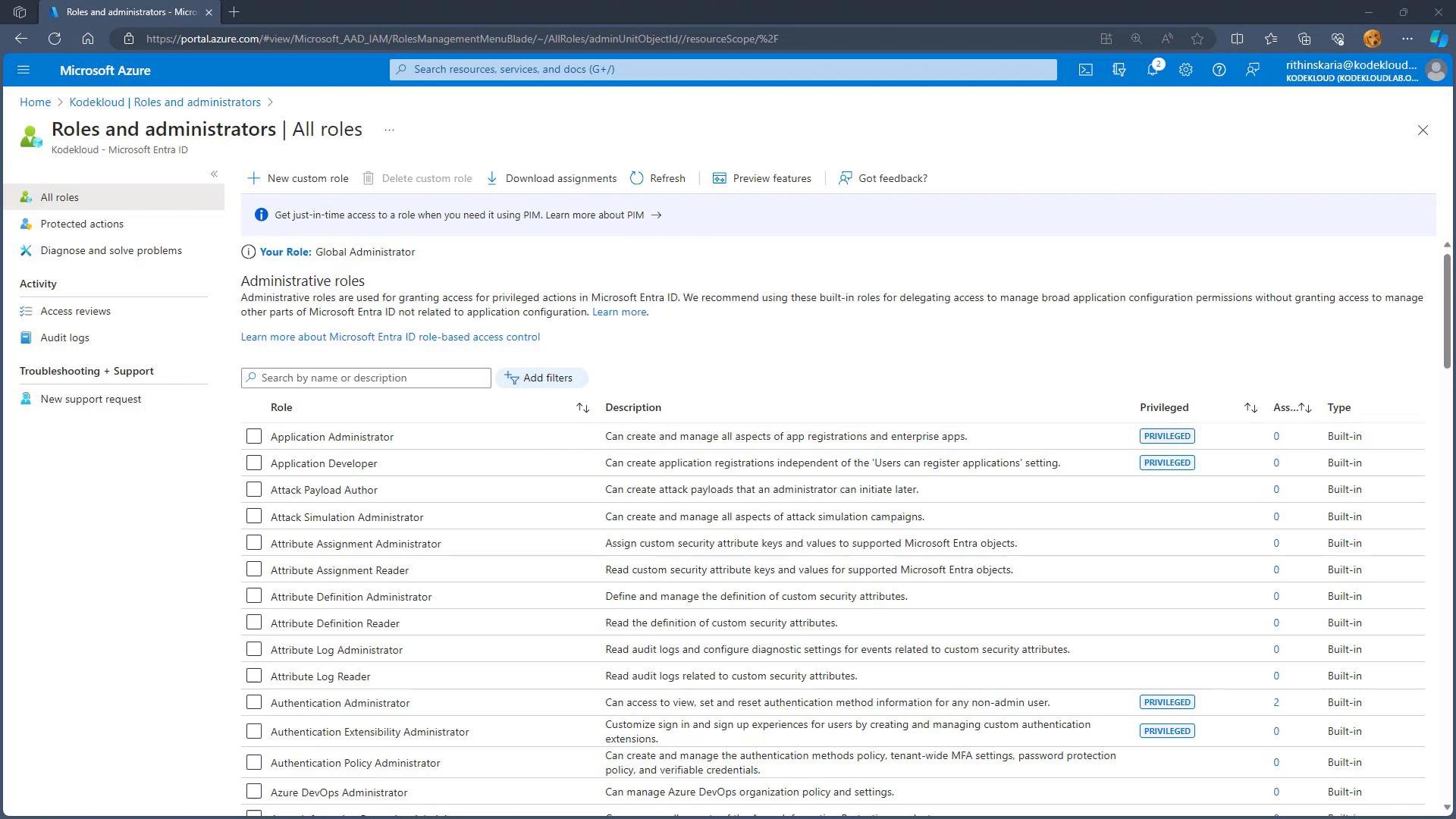Launch Cloud Shell from the top bar
1456x819 pixels.
point(1085,70)
